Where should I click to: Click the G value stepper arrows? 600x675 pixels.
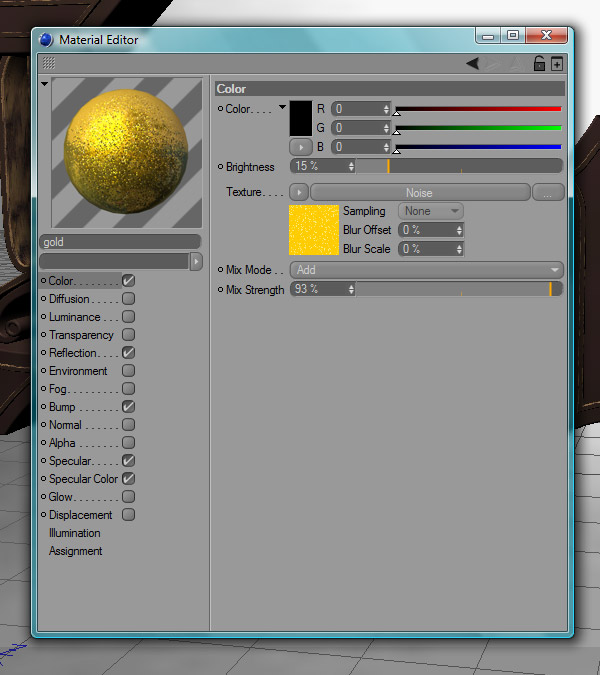coord(386,128)
